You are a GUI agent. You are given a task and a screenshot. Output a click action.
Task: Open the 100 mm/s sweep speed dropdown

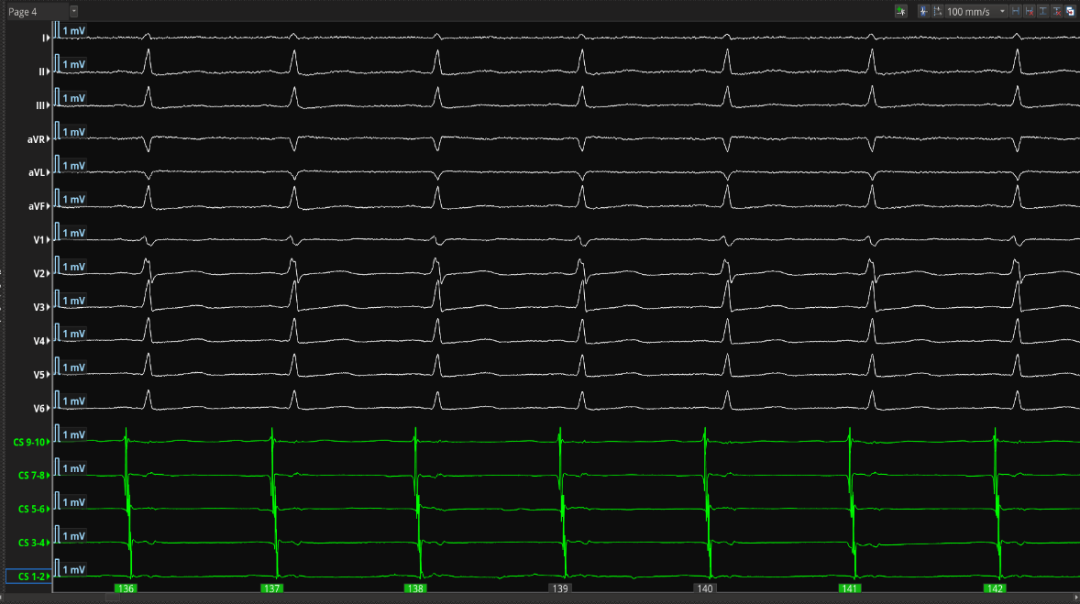tap(1002, 11)
